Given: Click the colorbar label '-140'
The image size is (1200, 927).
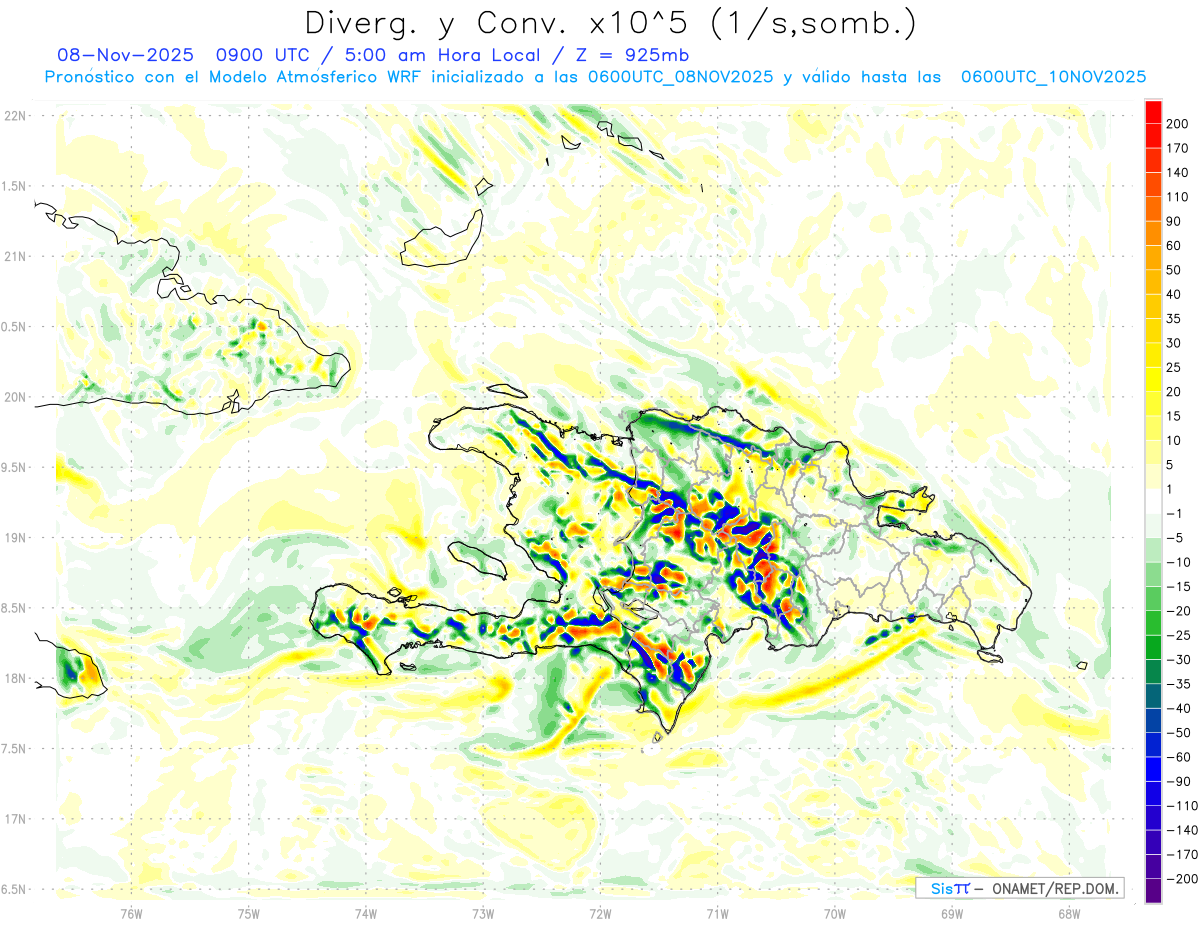Looking at the screenshot, I should 1181,830.
